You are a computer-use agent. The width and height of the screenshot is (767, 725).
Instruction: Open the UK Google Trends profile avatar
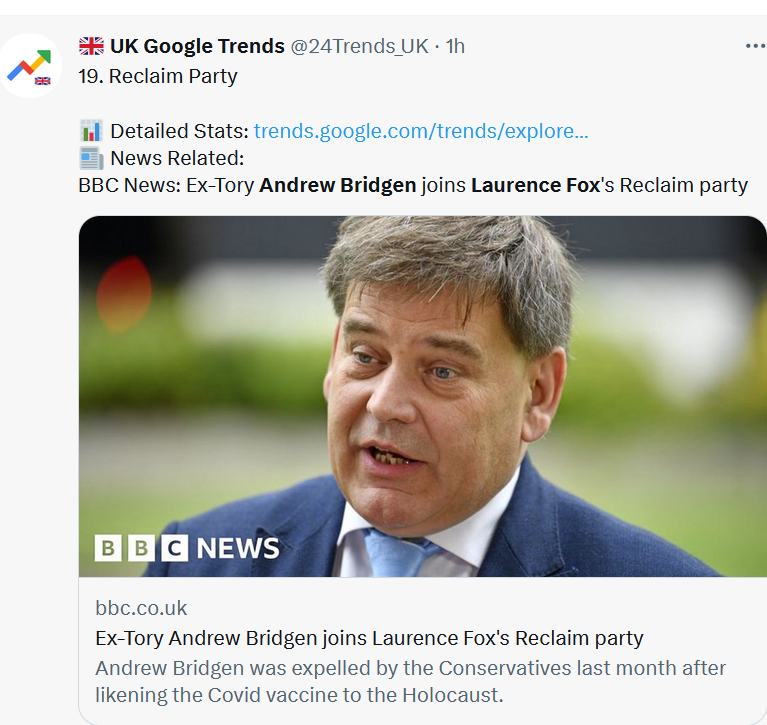click(x=30, y=66)
